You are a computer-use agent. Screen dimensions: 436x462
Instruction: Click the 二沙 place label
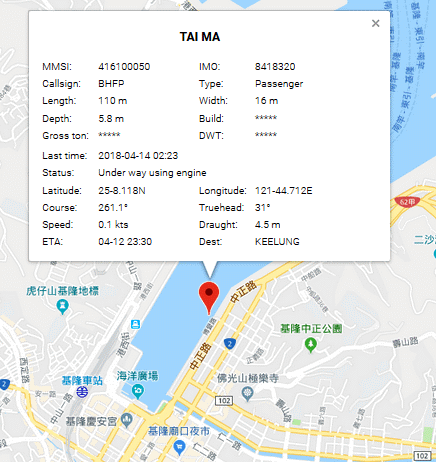(425, 239)
